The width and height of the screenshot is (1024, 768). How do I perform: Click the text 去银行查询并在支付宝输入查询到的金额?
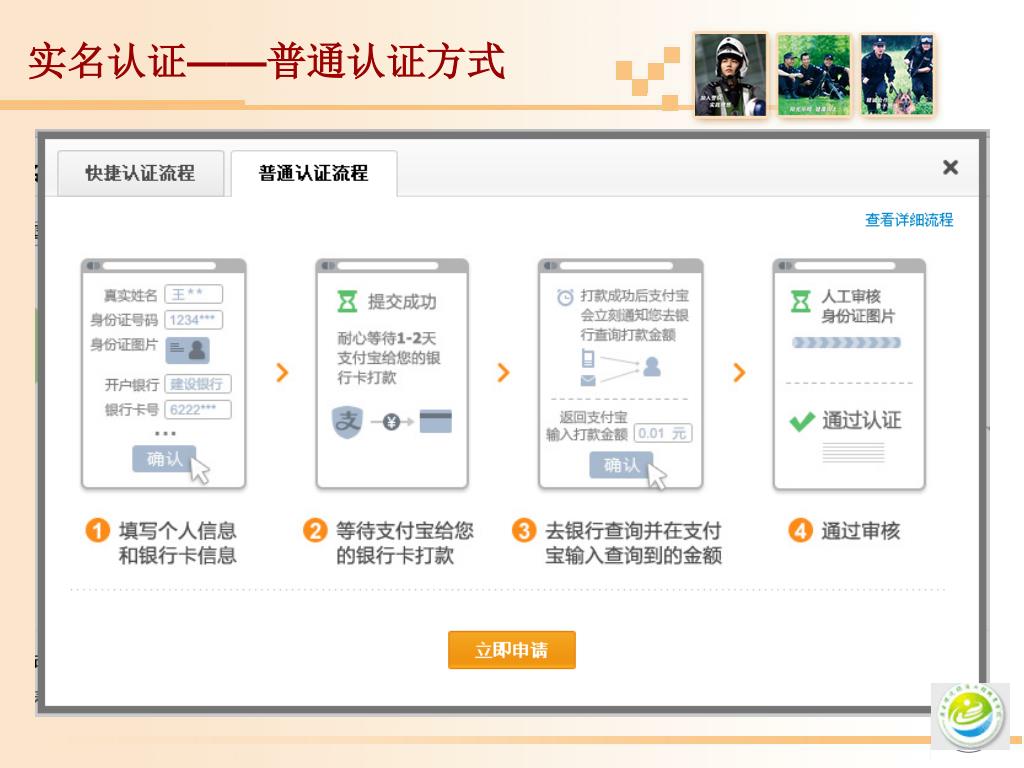633,543
